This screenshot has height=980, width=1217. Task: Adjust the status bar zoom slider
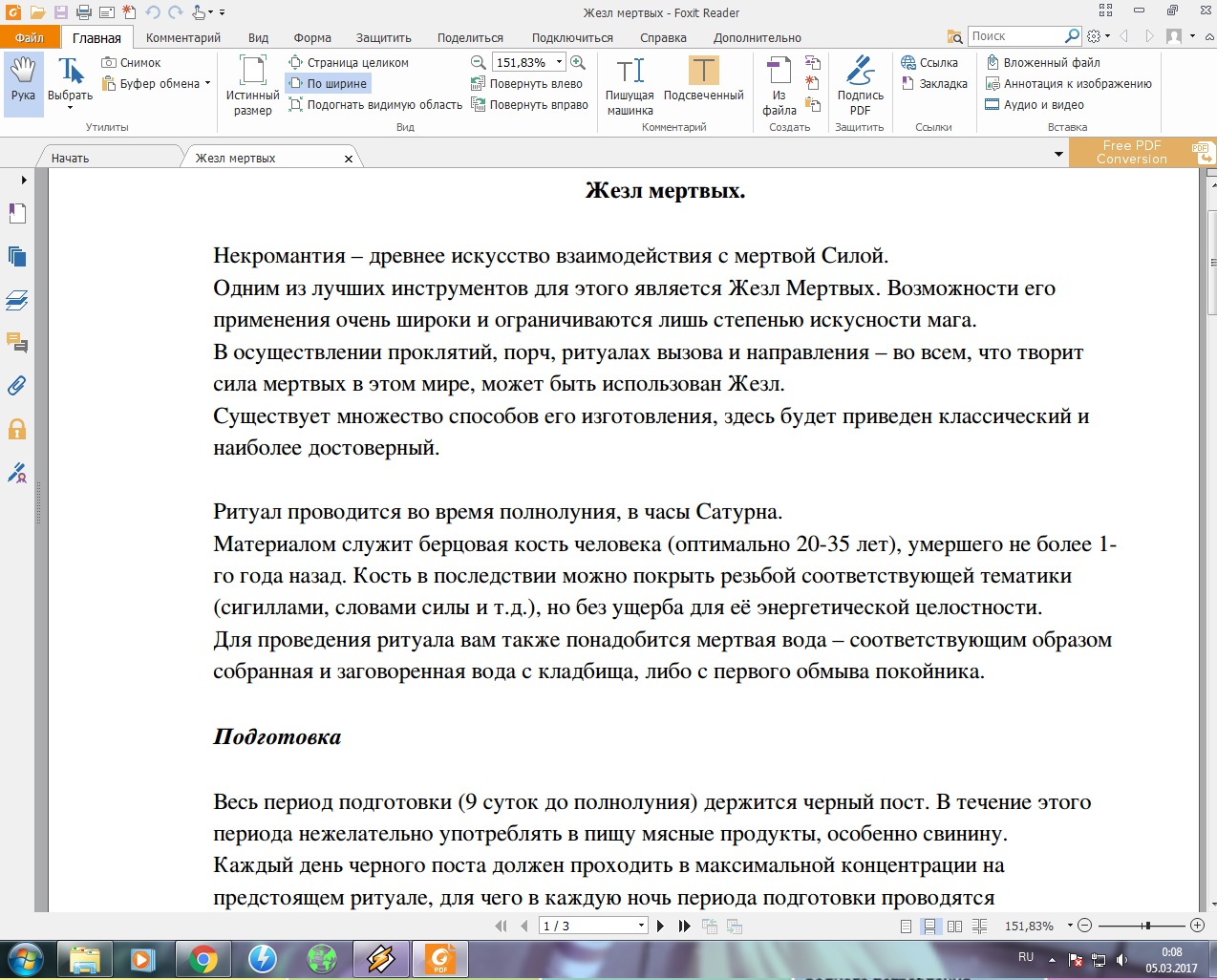(x=1146, y=926)
